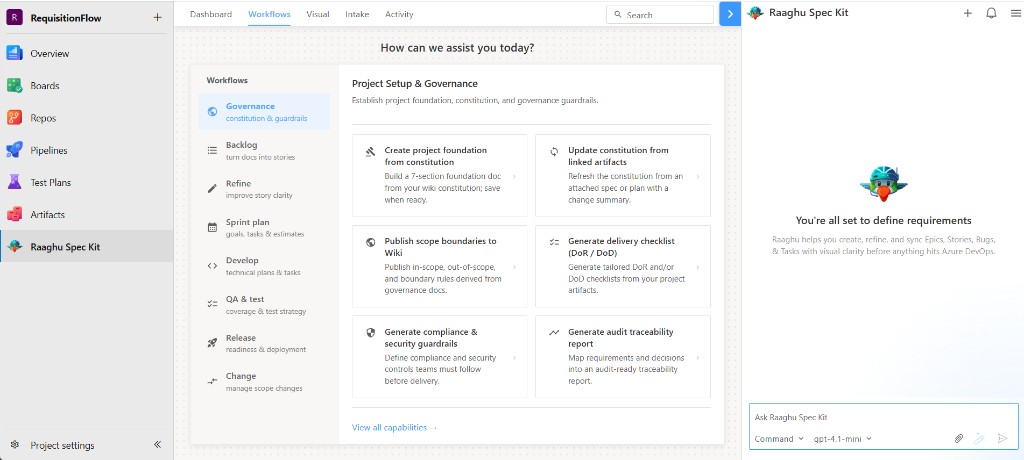Click the send message arrow icon

(x=1003, y=438)
